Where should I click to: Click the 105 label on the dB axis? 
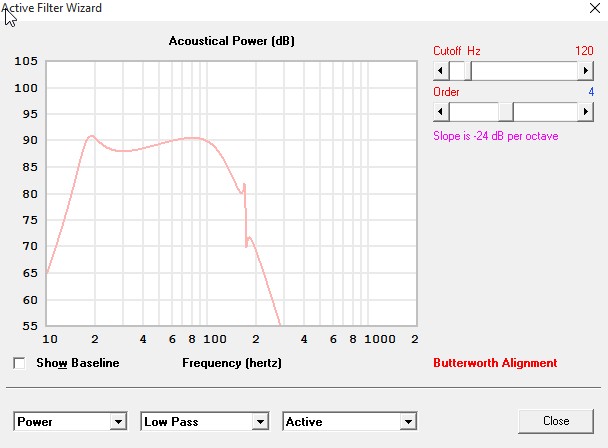click(26, 61)
